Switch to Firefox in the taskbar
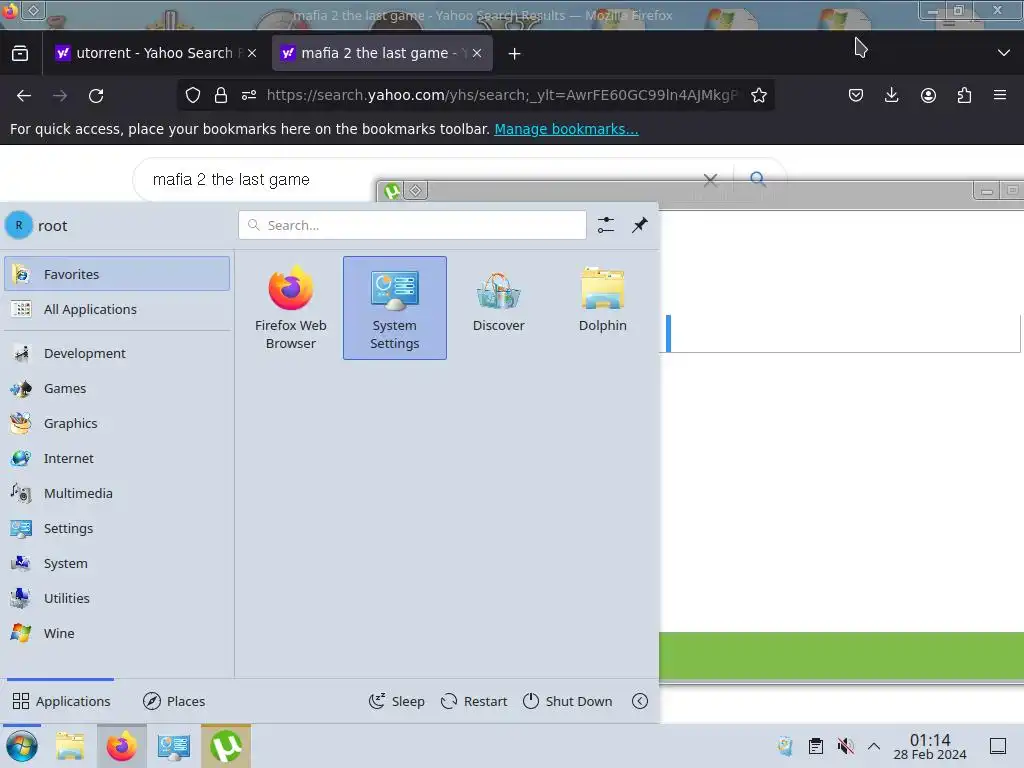This screenshot has height=768, width=1024. pyautogui.click(x=121, y=746)
